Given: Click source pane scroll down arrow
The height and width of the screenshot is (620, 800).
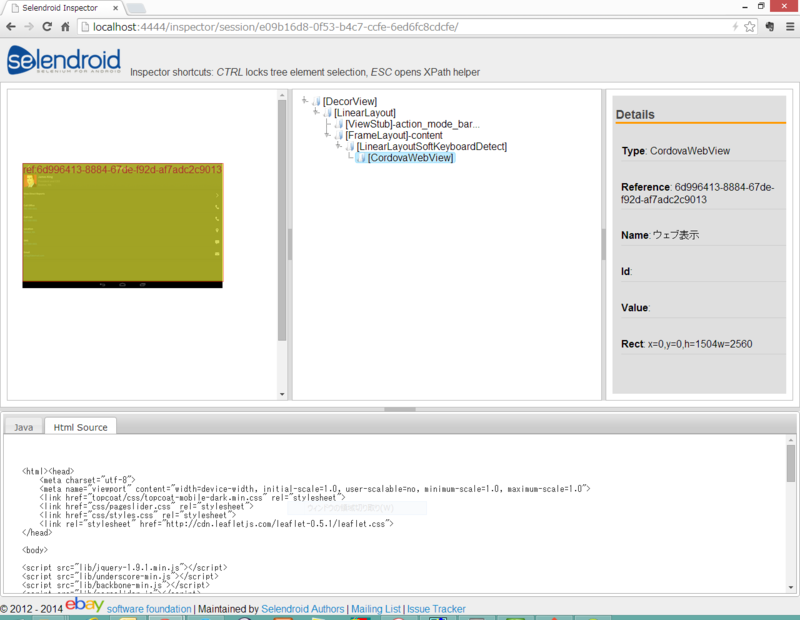Looking at the screenshot, I should [790, 587].
